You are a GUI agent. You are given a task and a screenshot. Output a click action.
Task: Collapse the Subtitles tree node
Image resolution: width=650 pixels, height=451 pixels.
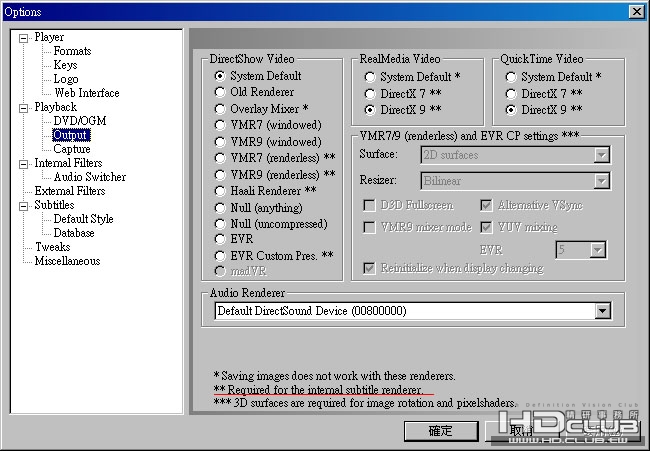coord(24,206)
